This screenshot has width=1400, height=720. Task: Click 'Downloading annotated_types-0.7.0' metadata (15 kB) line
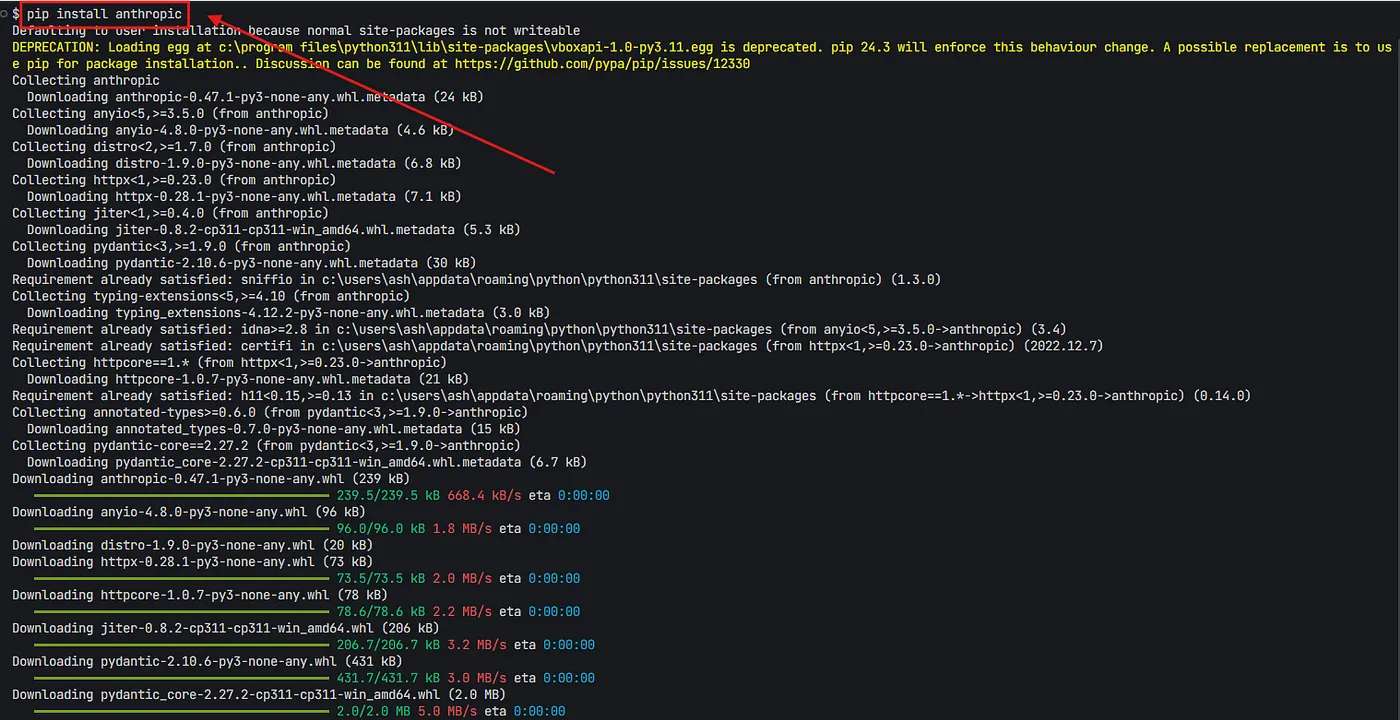click(x=273, y=429)
